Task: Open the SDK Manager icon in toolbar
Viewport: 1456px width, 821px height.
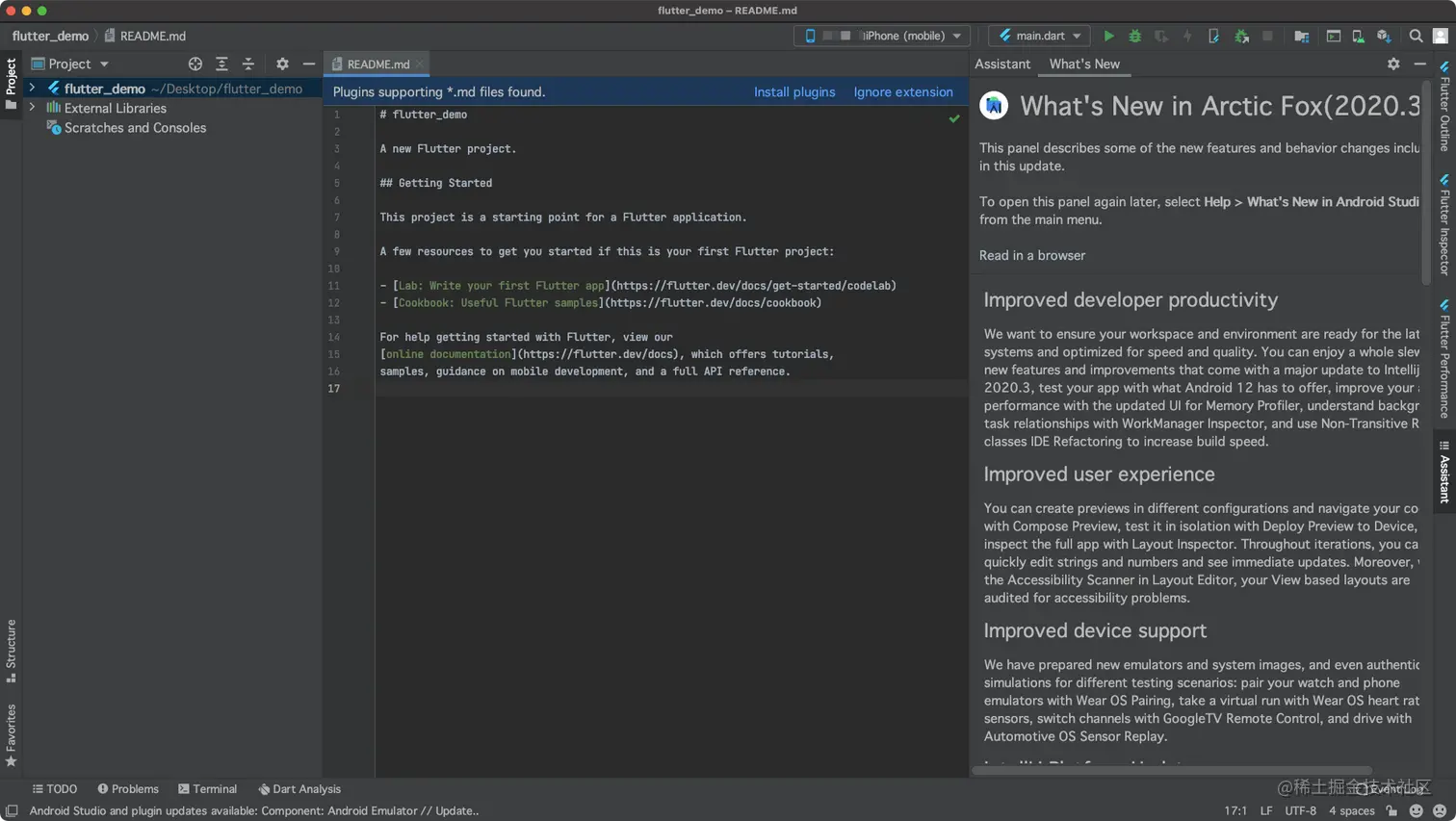Action: [1384, 36]
